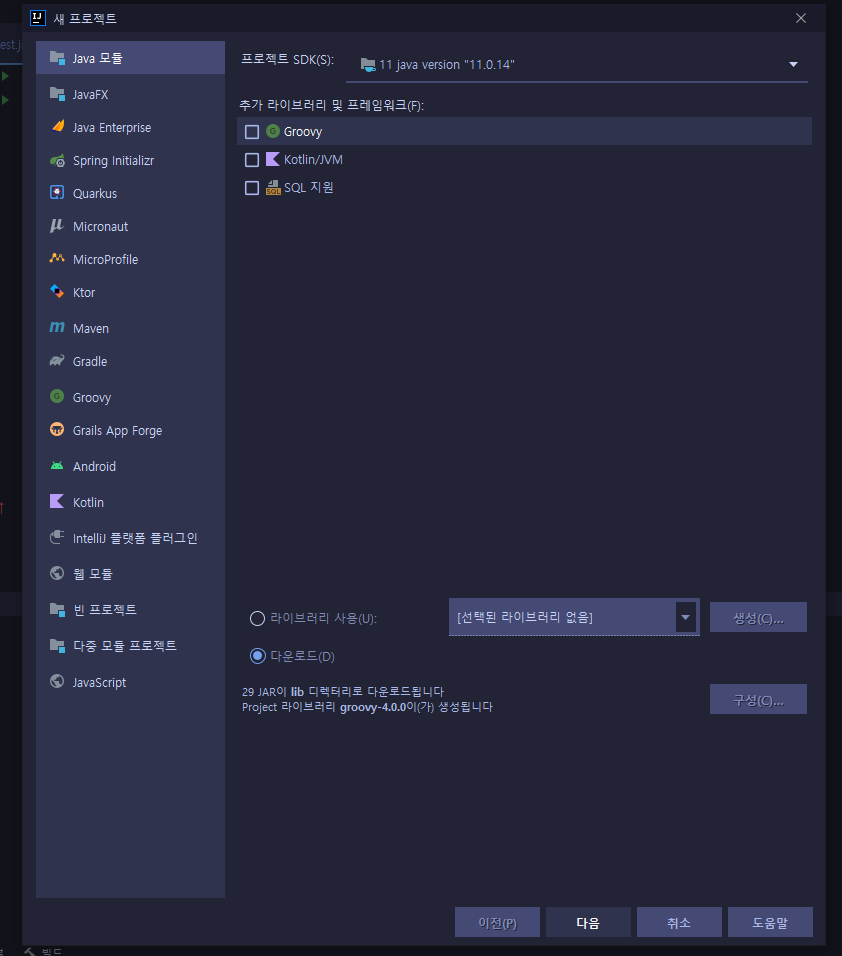The width and height of the screenshot is (842, 956).
Task: Click the SDK folder icon in dropdown
Action: click(x=368, y=65)
